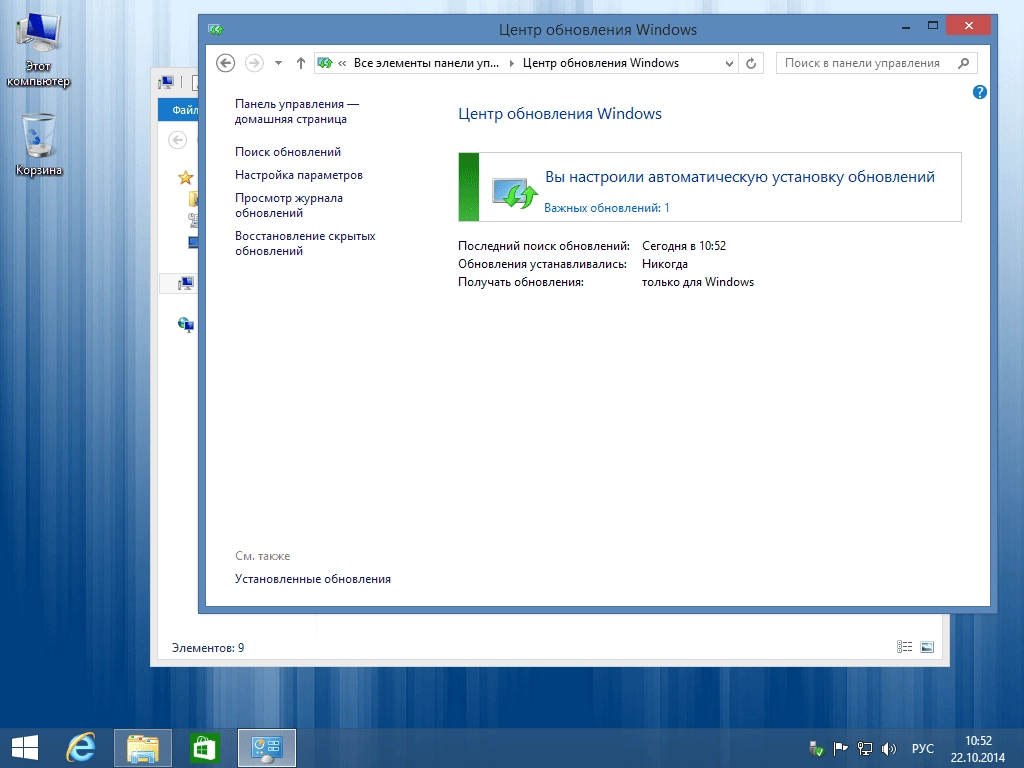Open Windows Store from taskbar

[204, 748]
